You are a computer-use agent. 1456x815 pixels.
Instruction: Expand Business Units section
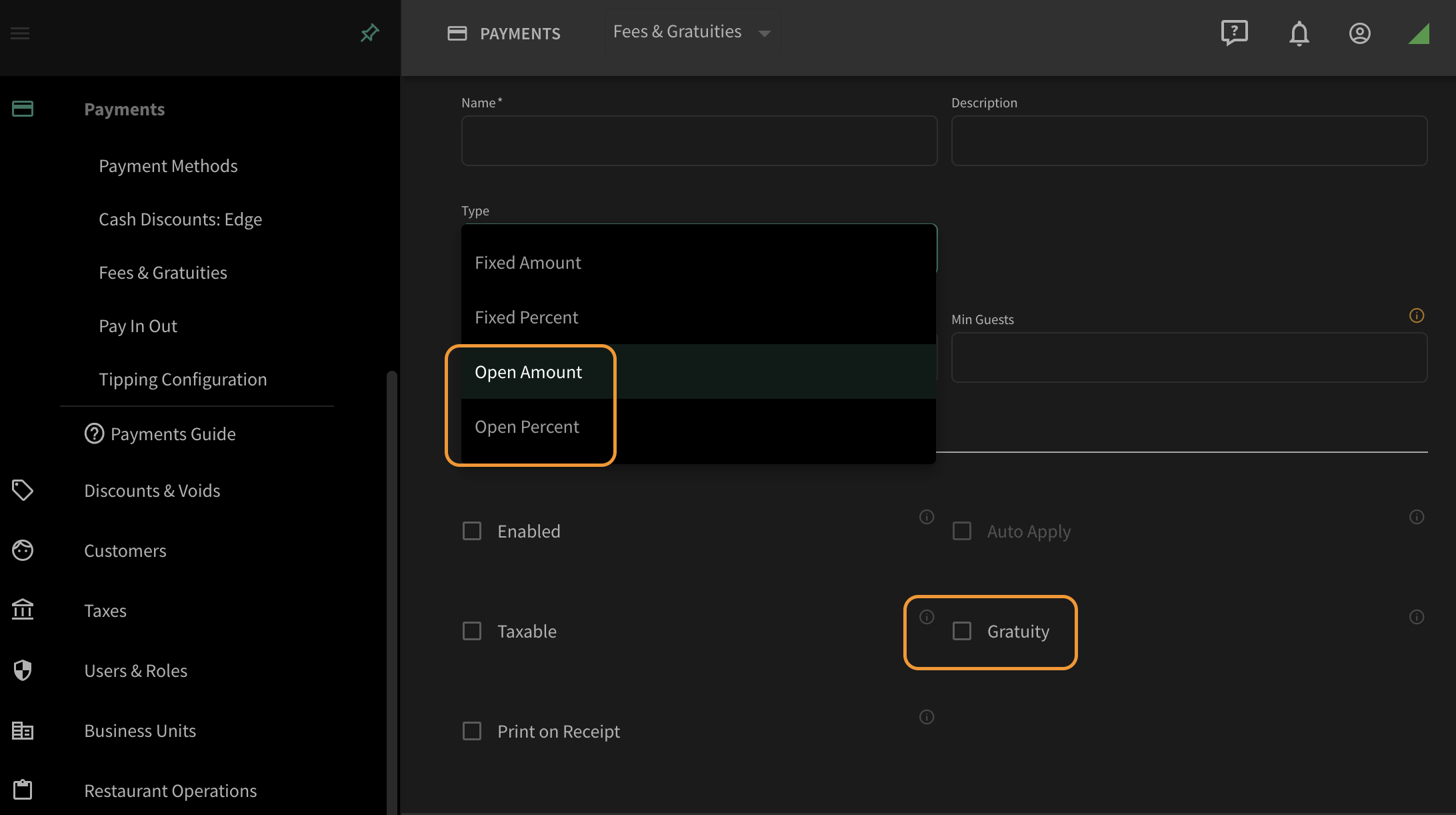(140, 730)
